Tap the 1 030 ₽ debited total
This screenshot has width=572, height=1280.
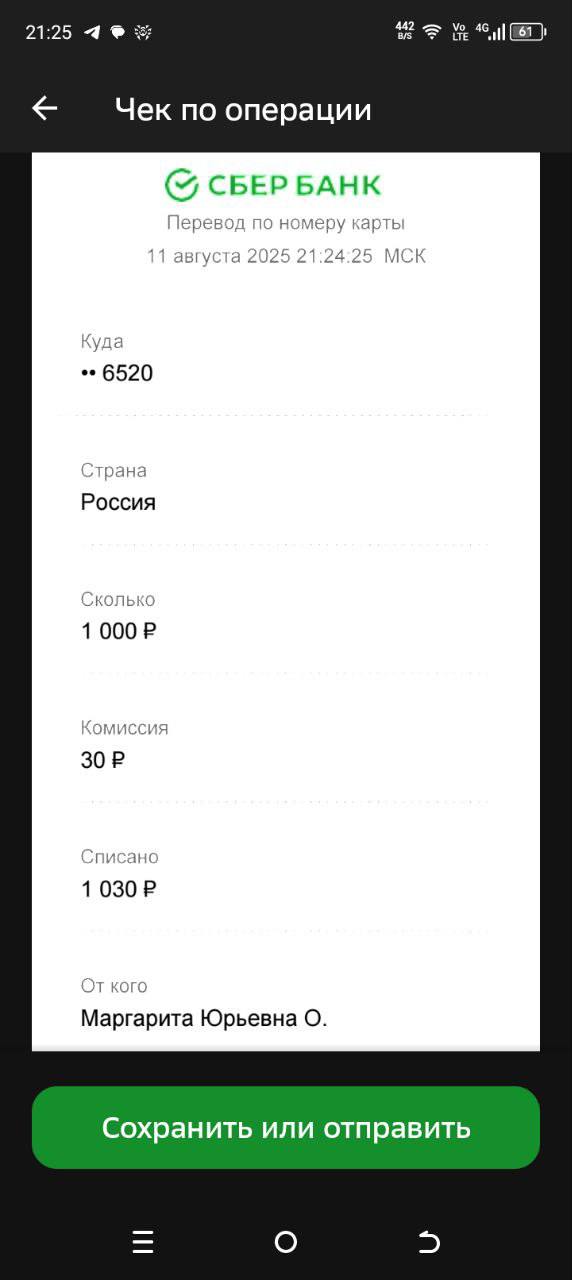pyautogui.click(x=119, y=889)
